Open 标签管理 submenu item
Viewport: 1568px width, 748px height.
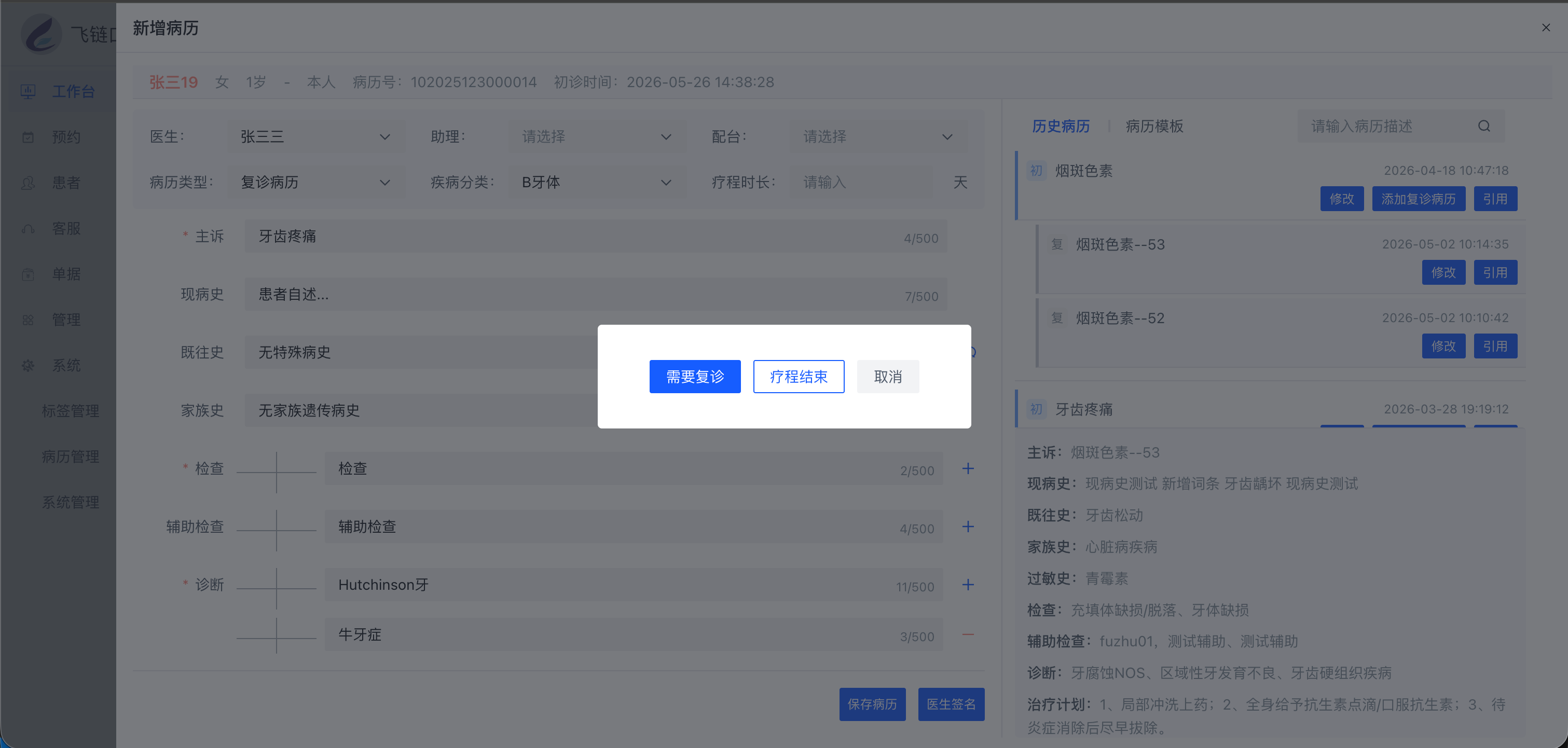click(70, 411)
